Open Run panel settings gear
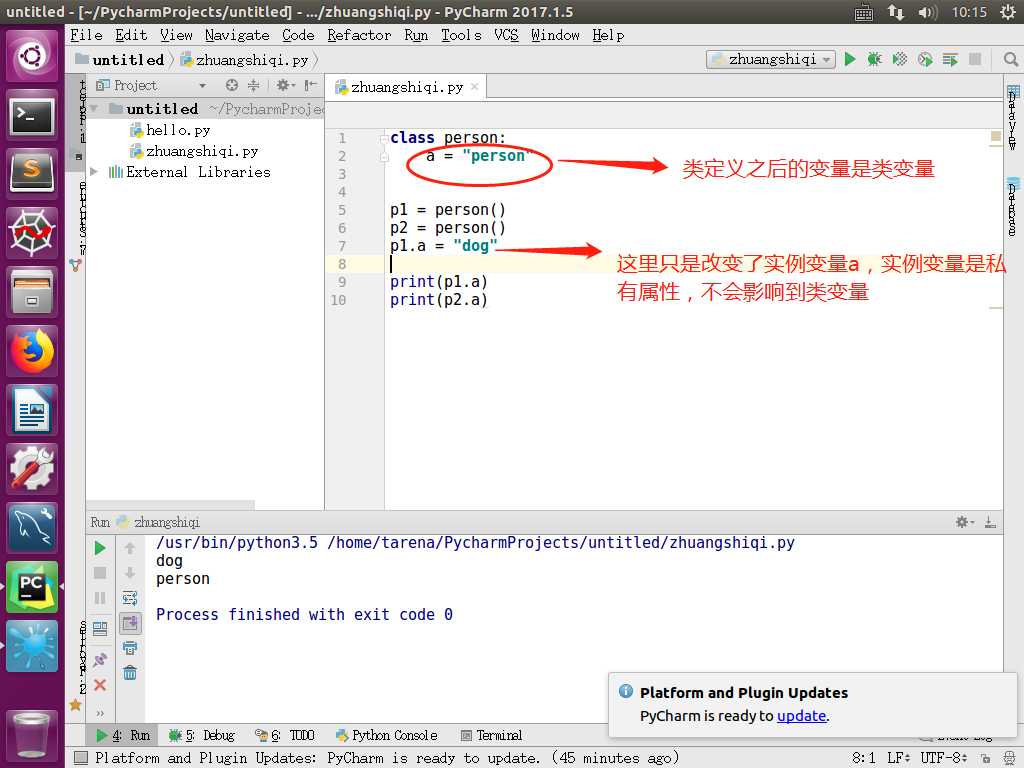 pyautogui.click(x=964, y=522)
